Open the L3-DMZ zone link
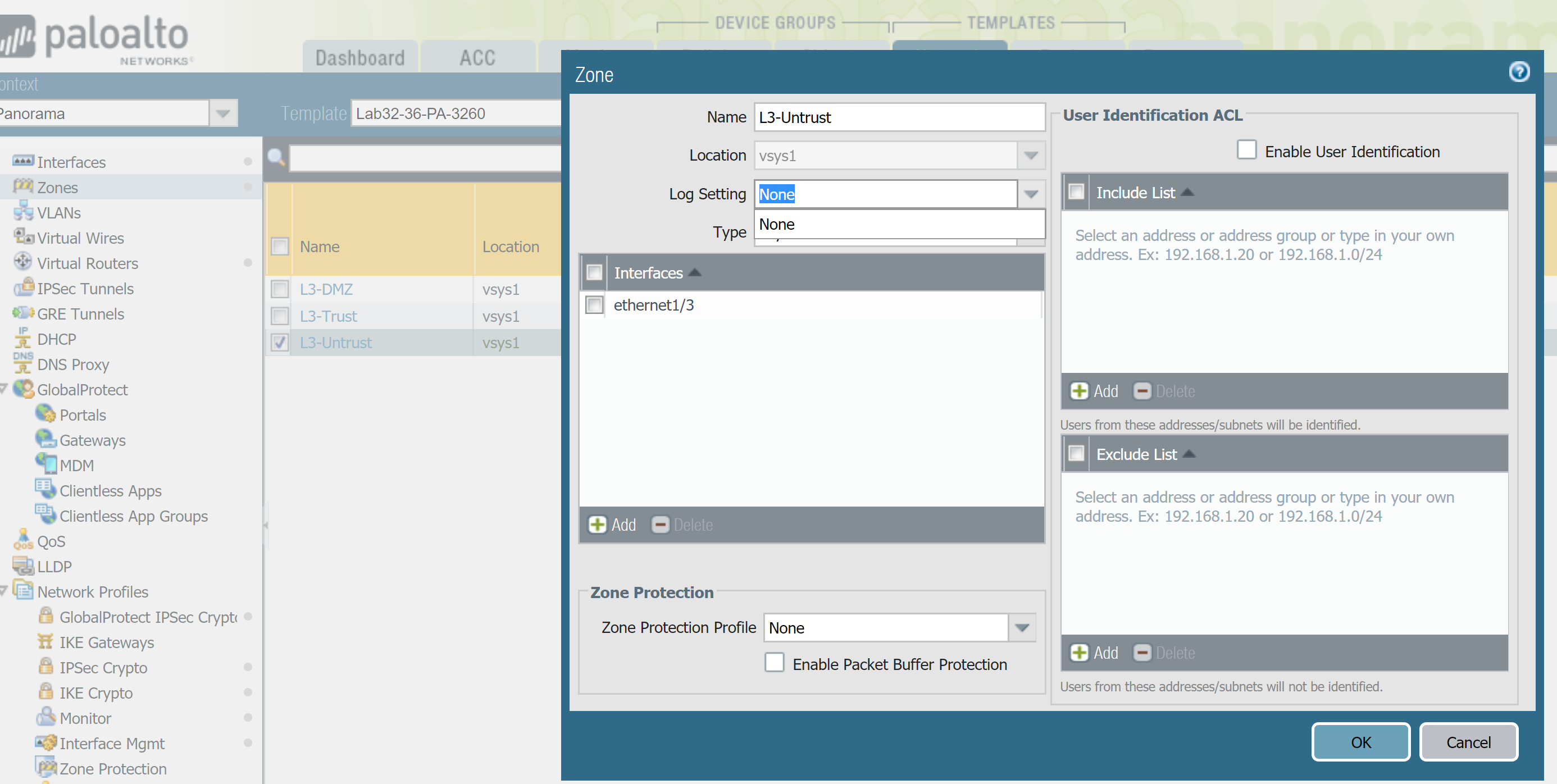1557x784 pixels. (326, 289)
